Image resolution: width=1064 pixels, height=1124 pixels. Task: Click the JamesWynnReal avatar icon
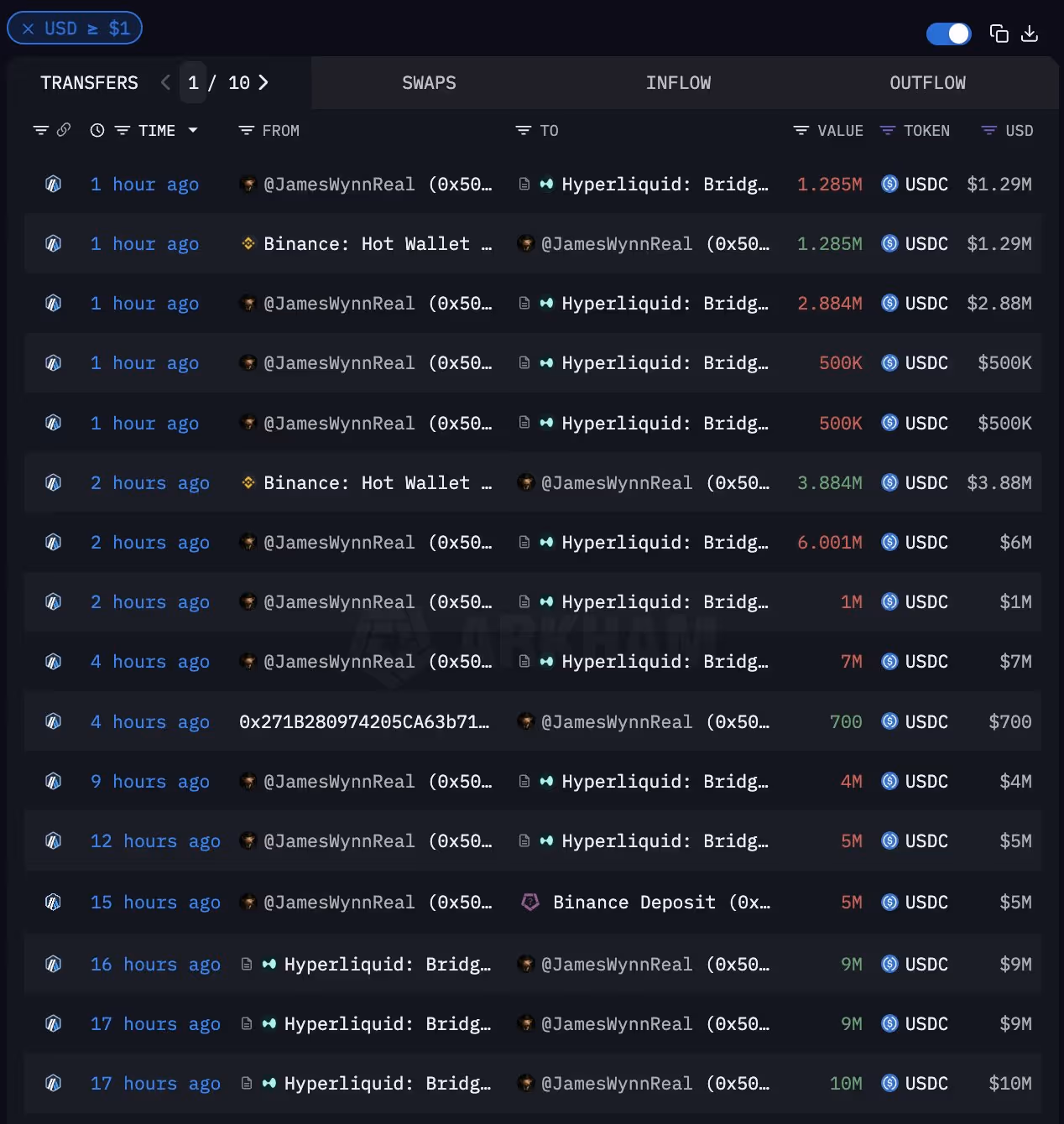pos(248,184)
